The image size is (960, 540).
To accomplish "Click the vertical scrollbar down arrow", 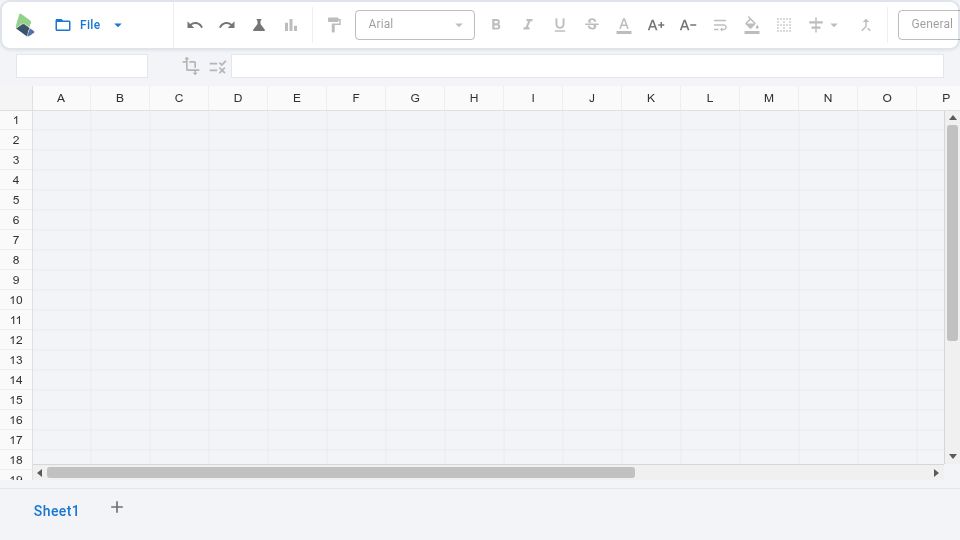I will click(x=953, y=456).
